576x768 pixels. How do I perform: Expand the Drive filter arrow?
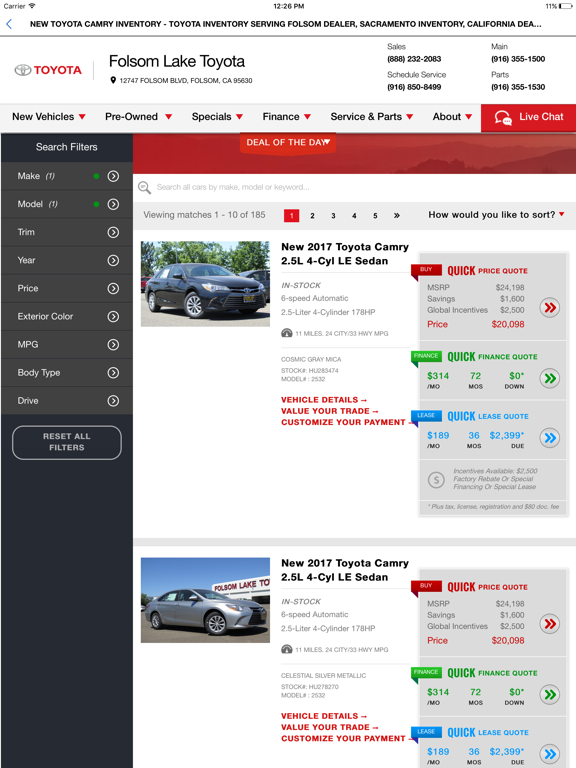click(x=113, y=401)
